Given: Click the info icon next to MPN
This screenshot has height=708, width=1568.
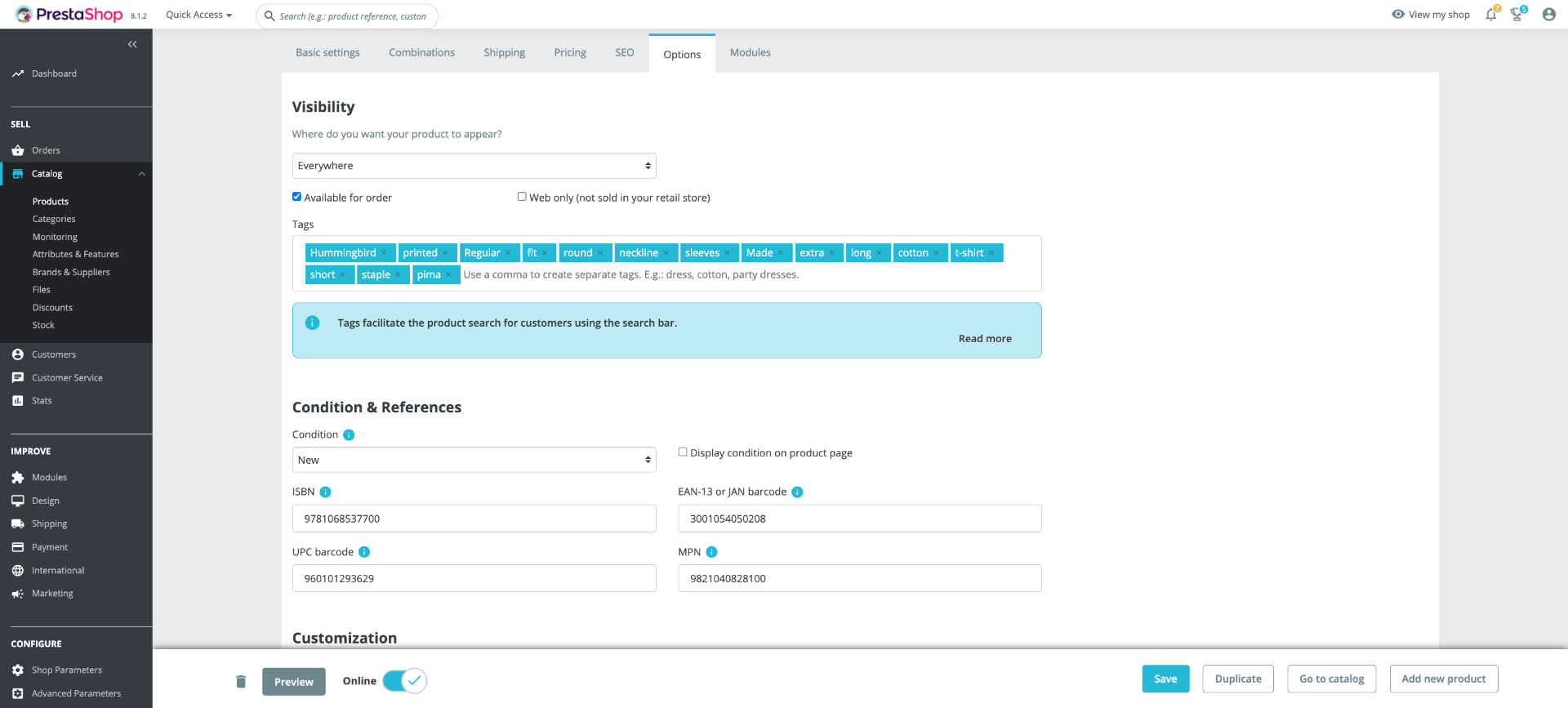Looking at the screenshot, I should (x=711, y=552).
